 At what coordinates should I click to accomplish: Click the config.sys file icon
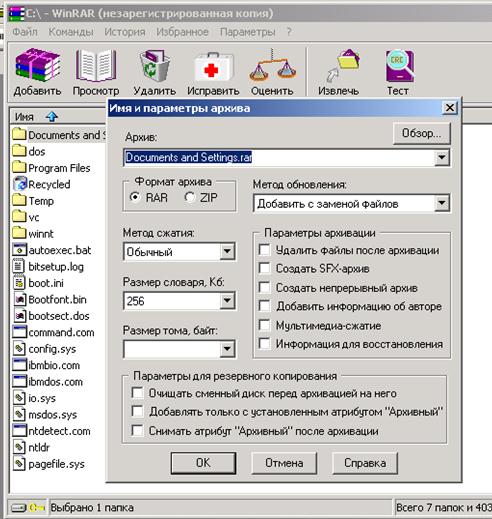click(x=19, y=348)
